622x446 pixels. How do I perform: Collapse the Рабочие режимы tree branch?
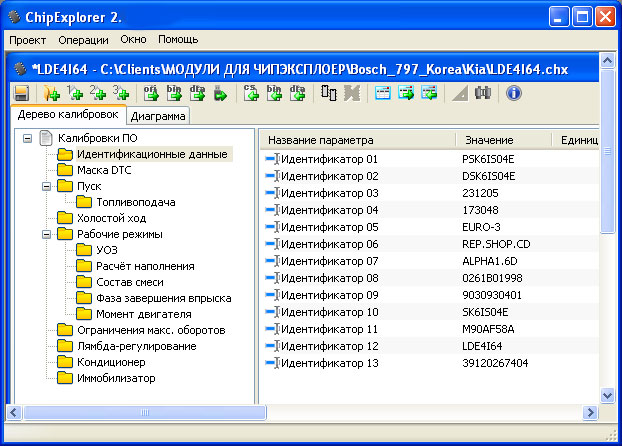pos(45,234)
